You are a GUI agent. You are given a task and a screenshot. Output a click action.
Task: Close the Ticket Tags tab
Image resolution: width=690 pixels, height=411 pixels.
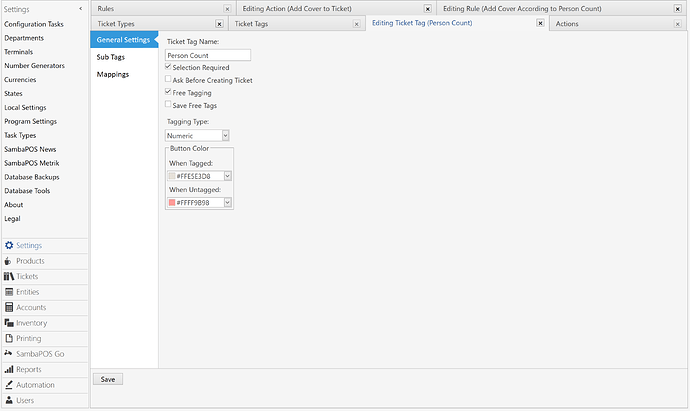pos(356,24)
